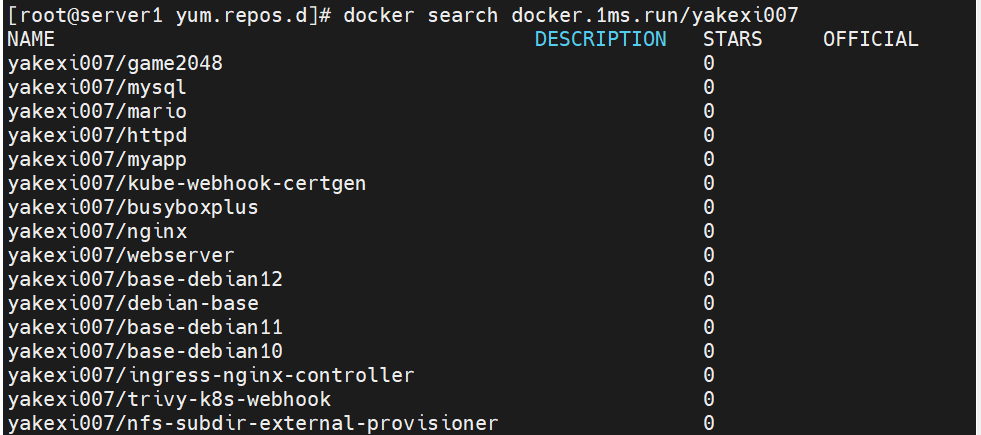This screenshot has height=435, width=981.
Task: Select yakexi007/nfs-subdir-external-provisioner entry
Action: (x=253, y=423)
